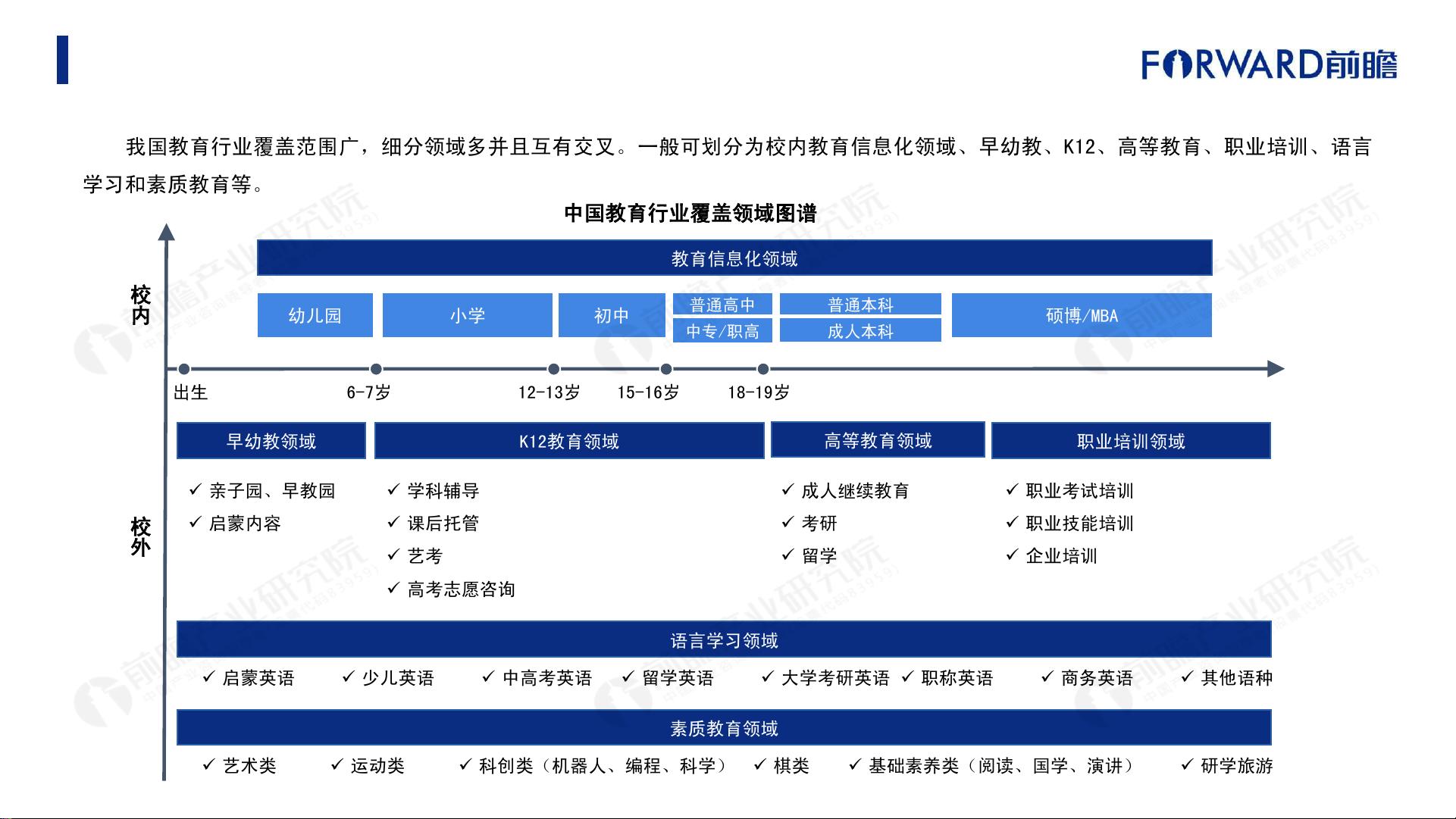Click the K12教育领域 heading
This screenshot has height=819, width=1456.
(568, 441)
